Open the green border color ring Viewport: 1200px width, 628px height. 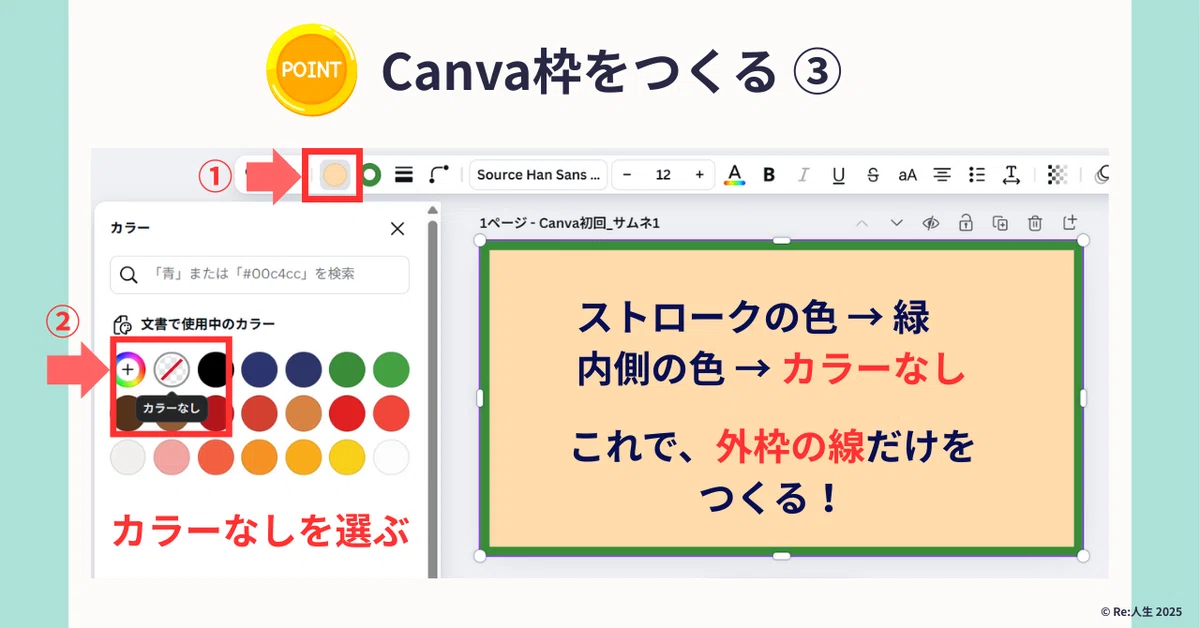click(371, 175)
